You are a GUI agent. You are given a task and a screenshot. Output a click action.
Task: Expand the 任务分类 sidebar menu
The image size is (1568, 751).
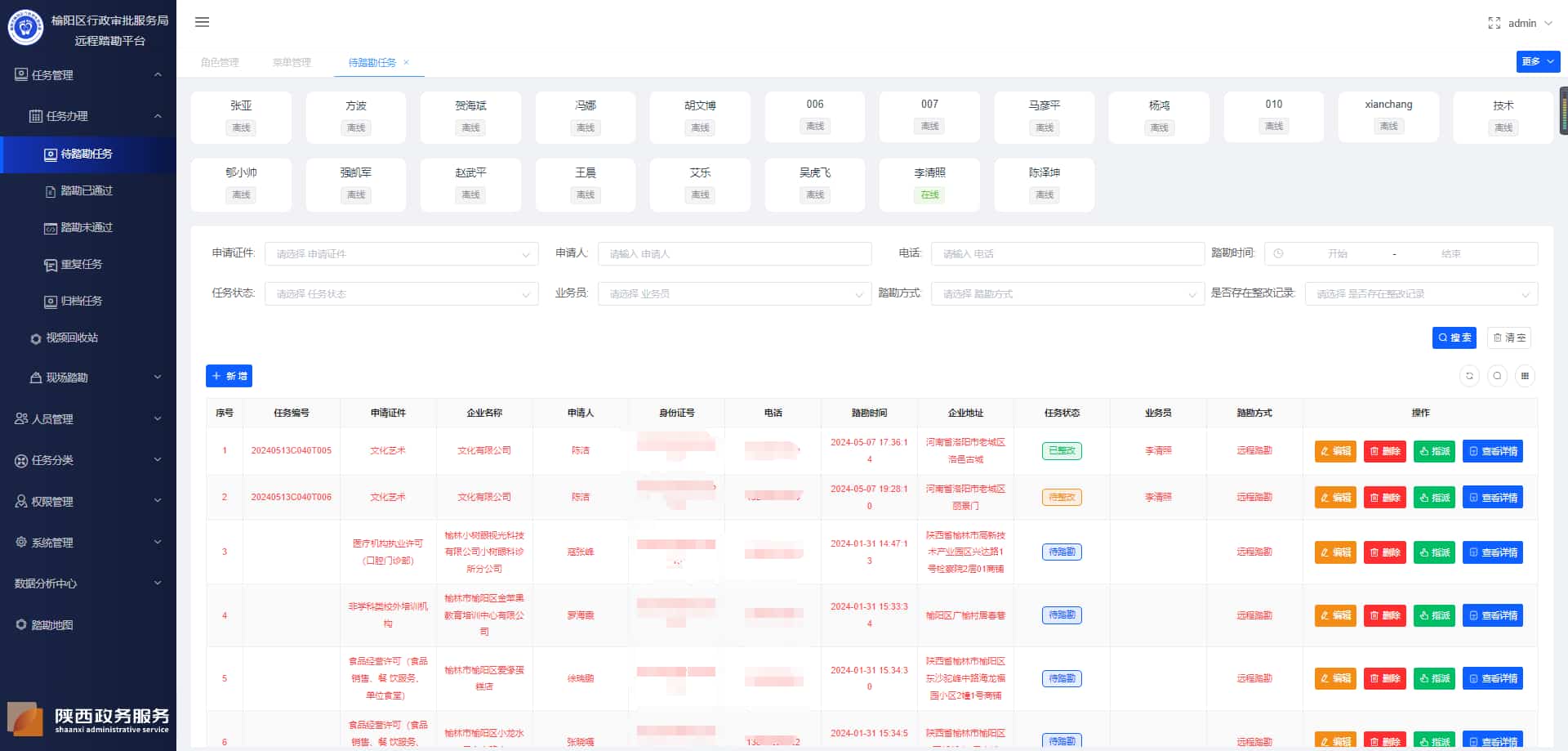pyautogui.click(x=88, y=460)
